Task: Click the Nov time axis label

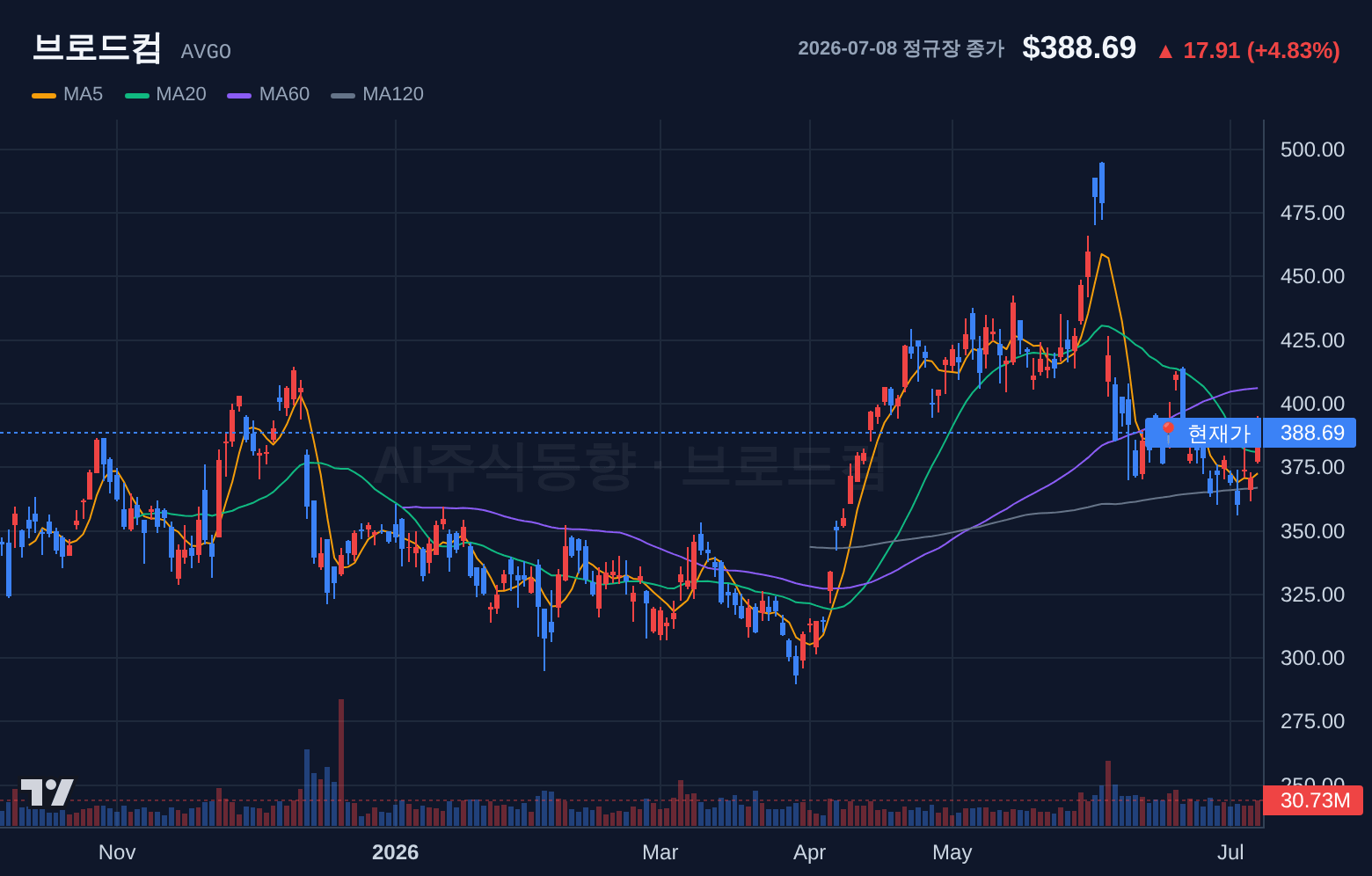Action: click(117, 852)
